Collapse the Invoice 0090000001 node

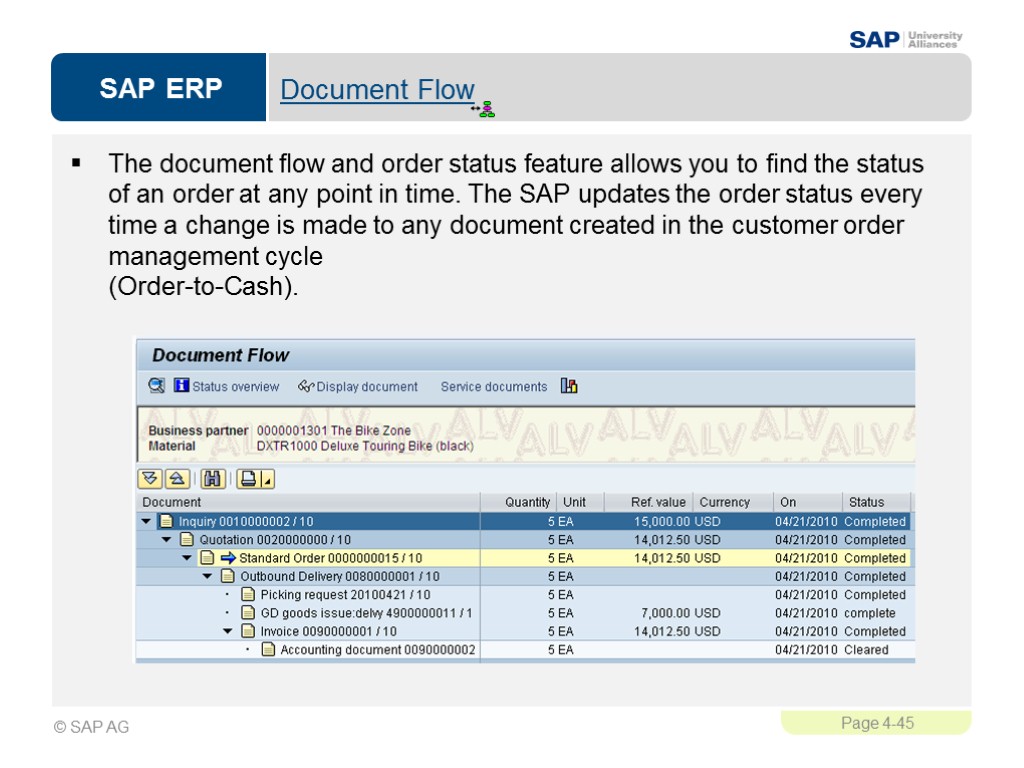[227, 631]
